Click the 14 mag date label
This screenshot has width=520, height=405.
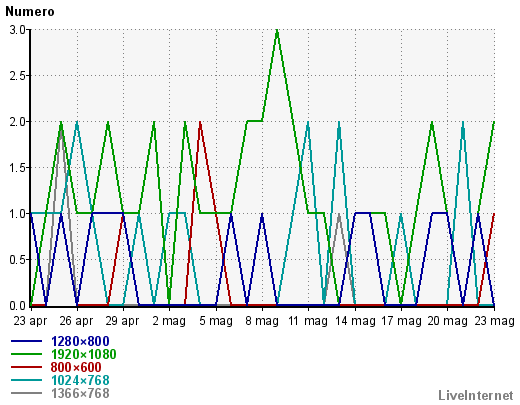pyautogui.click(x=355, y=321)
